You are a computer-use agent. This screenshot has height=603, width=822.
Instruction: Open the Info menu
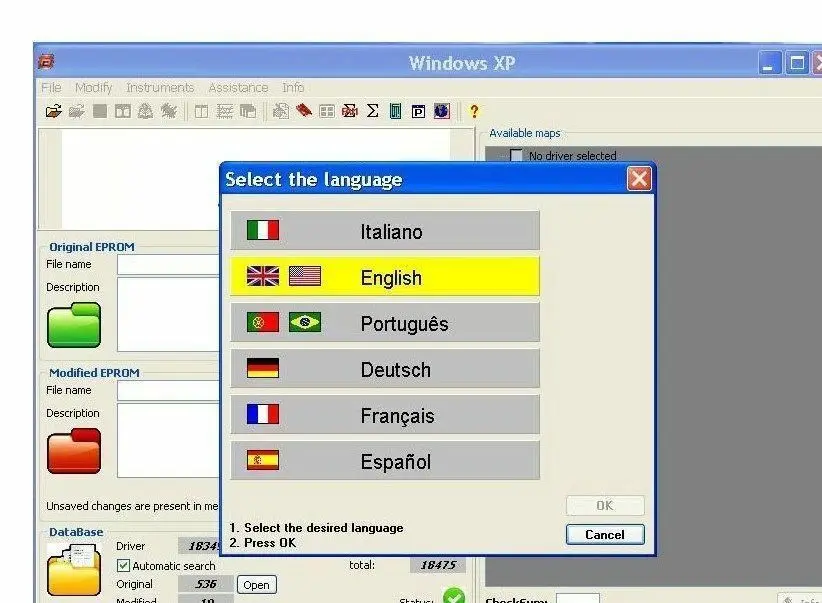(293, 88)
